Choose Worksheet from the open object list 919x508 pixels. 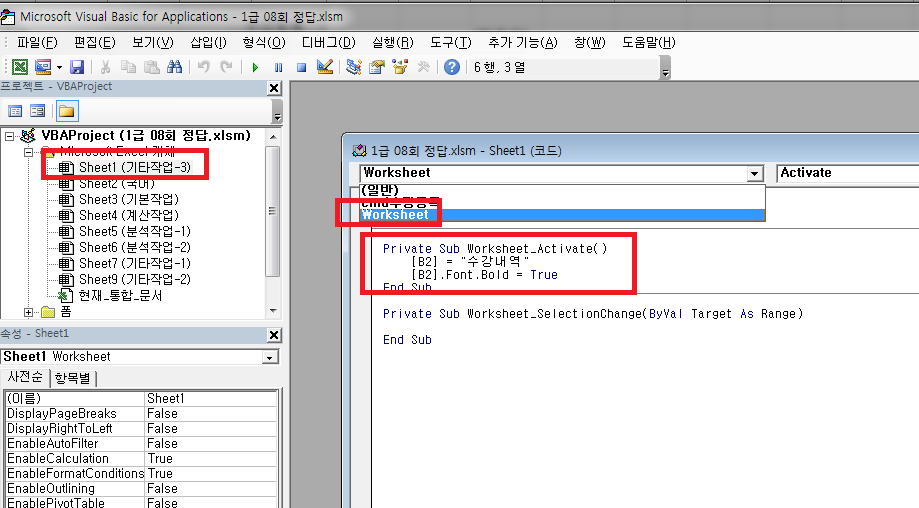click(395, 215)
